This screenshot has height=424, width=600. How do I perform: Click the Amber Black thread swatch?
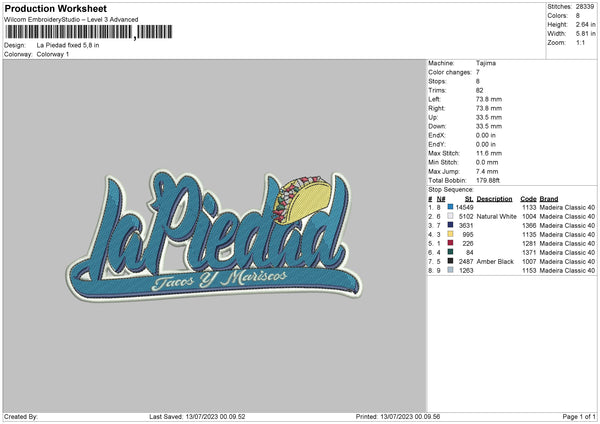point(450,261)
